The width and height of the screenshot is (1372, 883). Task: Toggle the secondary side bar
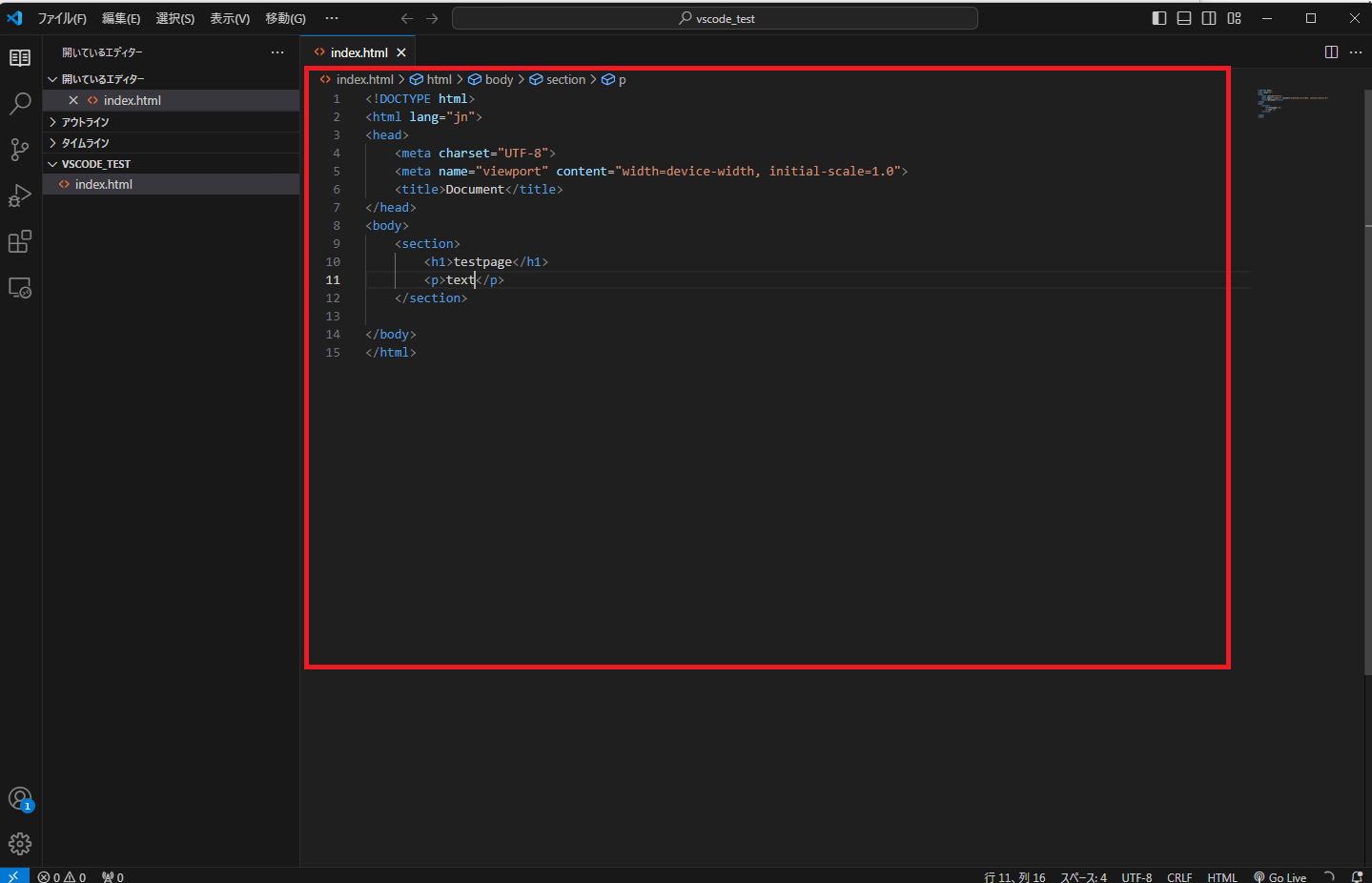point(1209,18)
